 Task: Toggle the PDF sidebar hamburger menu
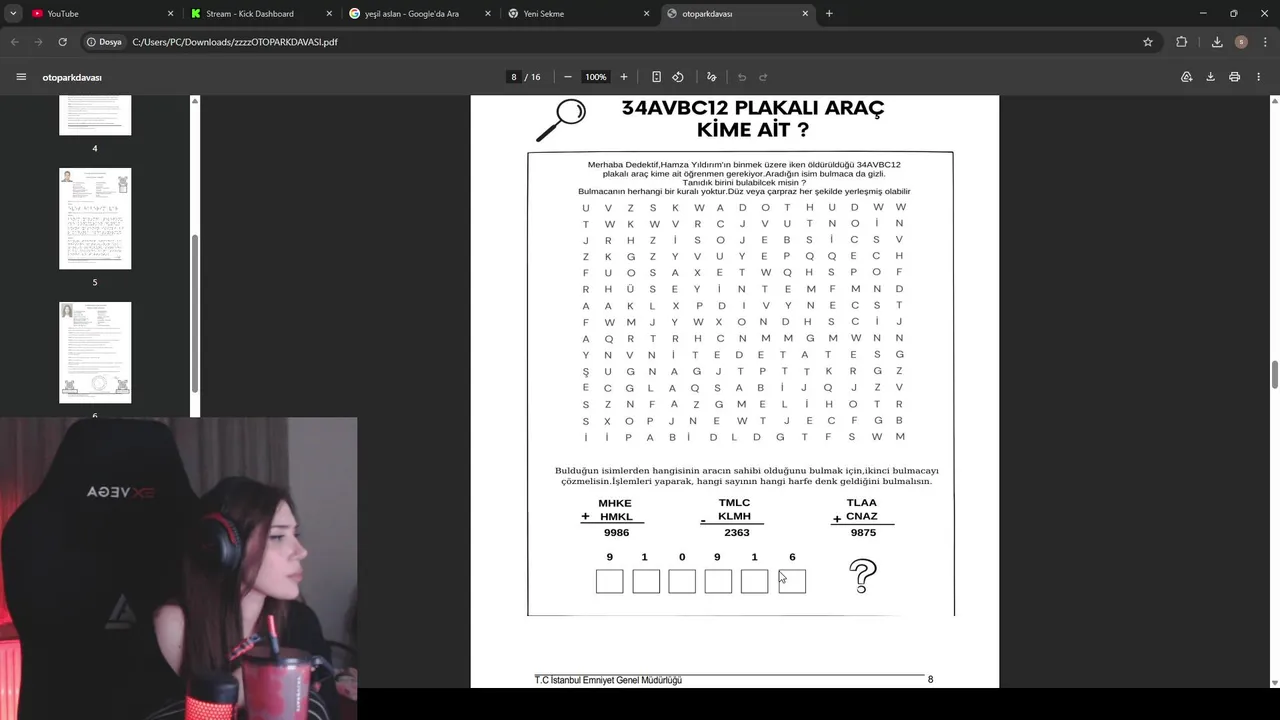pos(21,77)
